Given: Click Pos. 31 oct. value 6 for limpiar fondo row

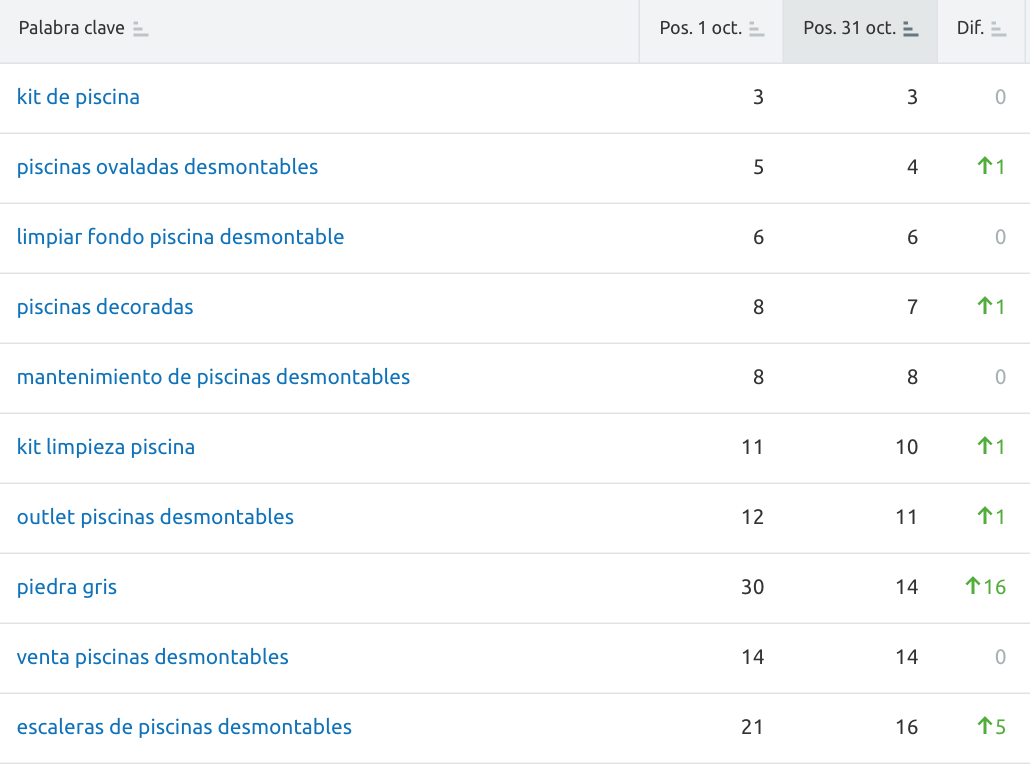Looking at the screenshot, I should click(912, 237).
